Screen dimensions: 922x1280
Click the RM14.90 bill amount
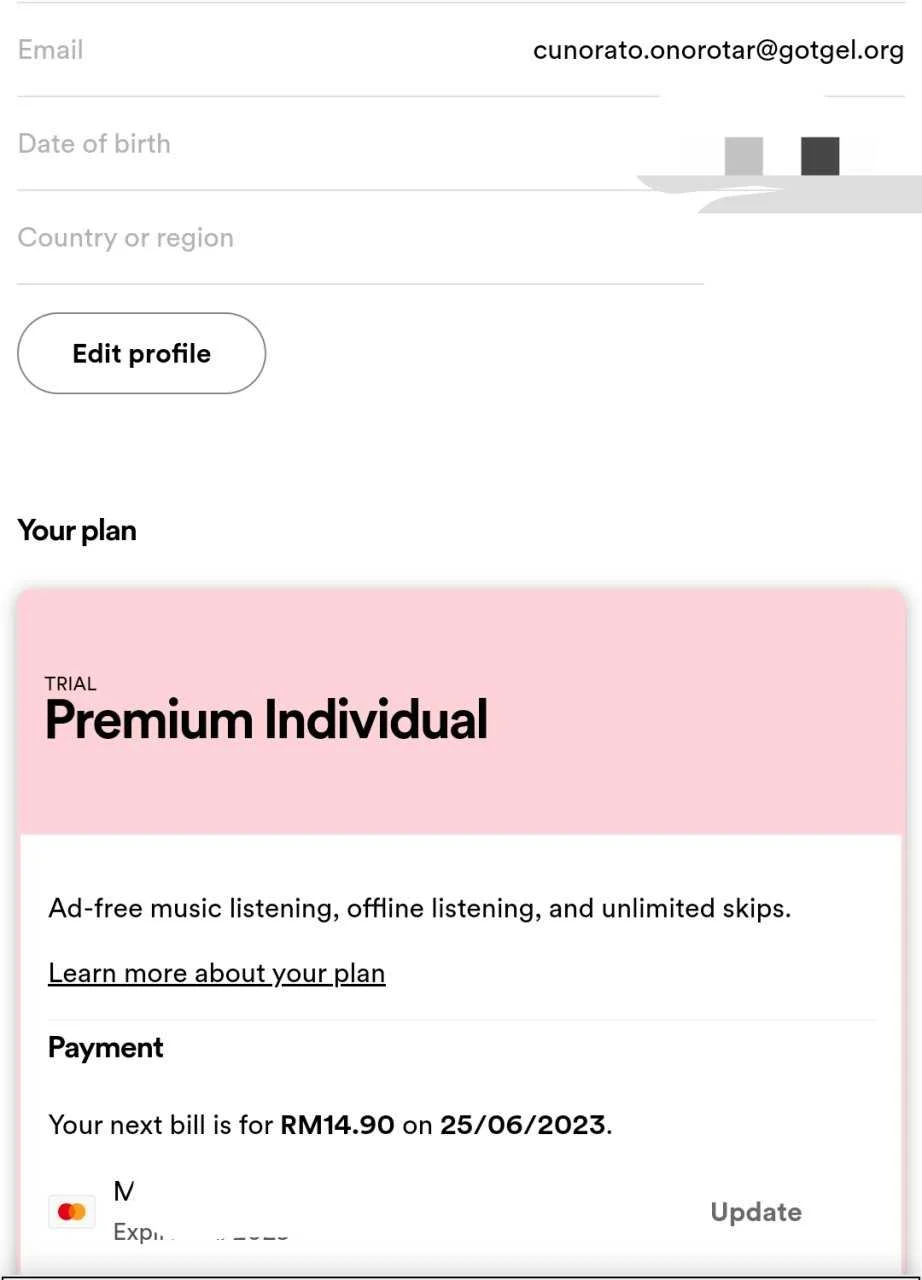[337, 1125]
